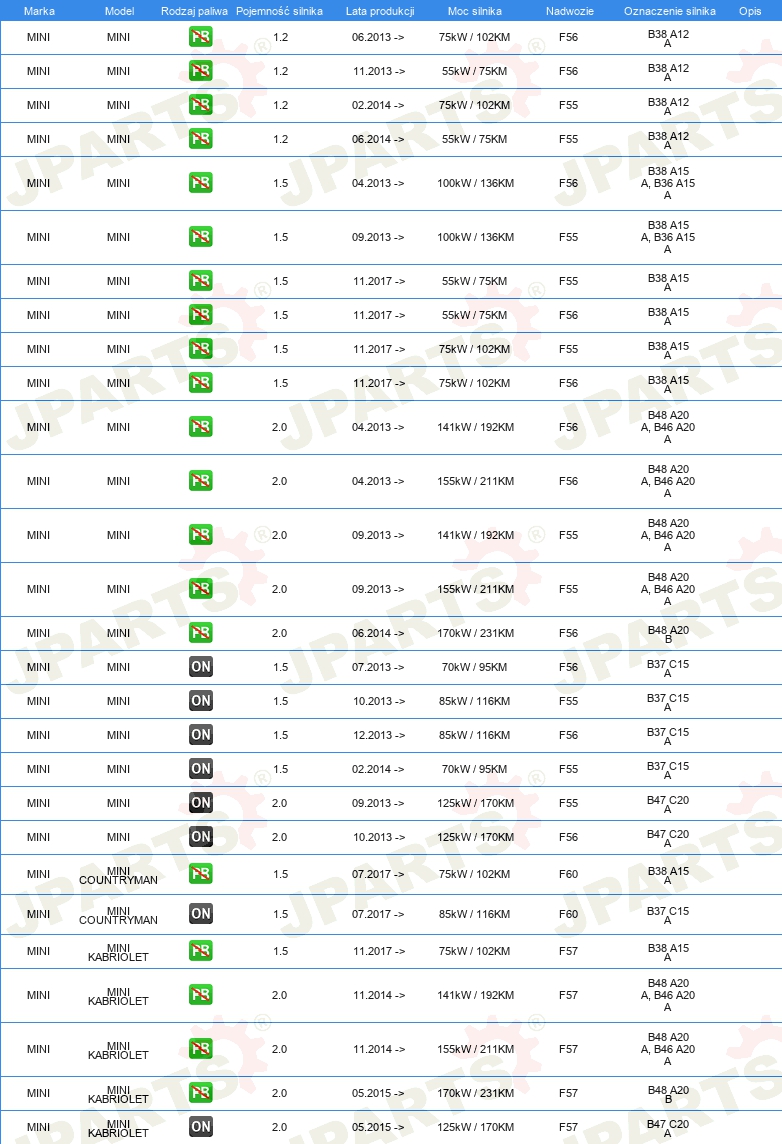Click petrol icon in 11.2017 55kW F56 row
Image resolution: width=782 pixels, height=1144 pixels.
pyautogui.click(x=201, y=314)
